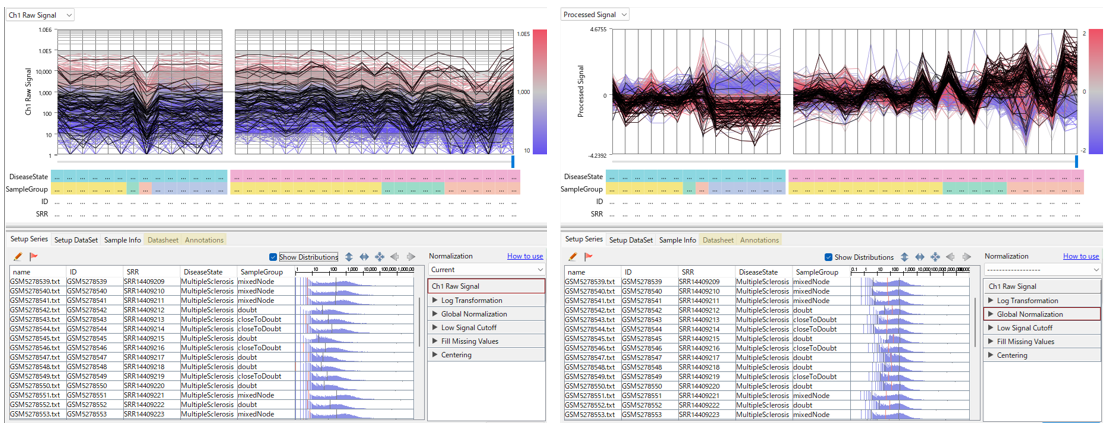Click the pencil edit icon in Processed Signal panel
This screenshot has height=428, width=1109.
point(572,257)
